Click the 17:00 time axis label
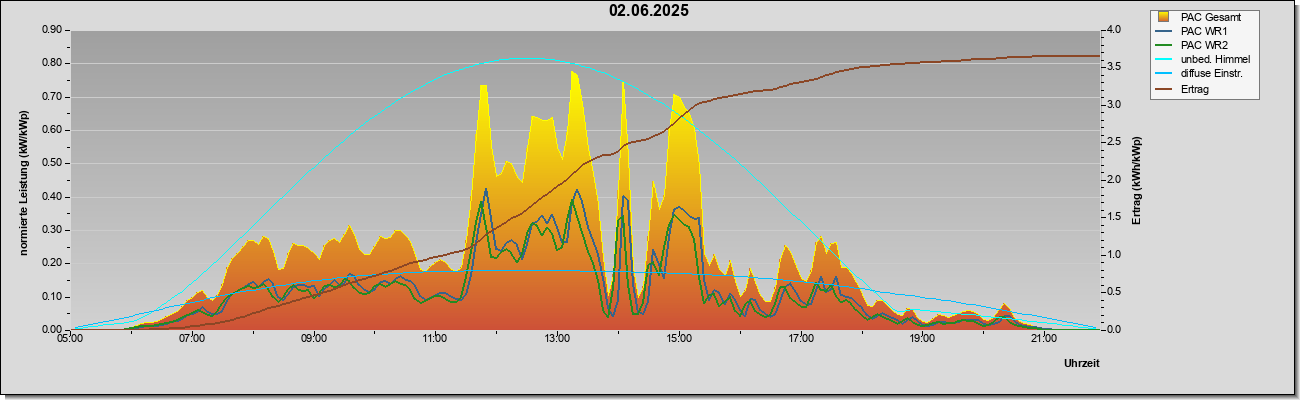The height and width of the screenshot is (400, 1300). (x=800, y=339)
